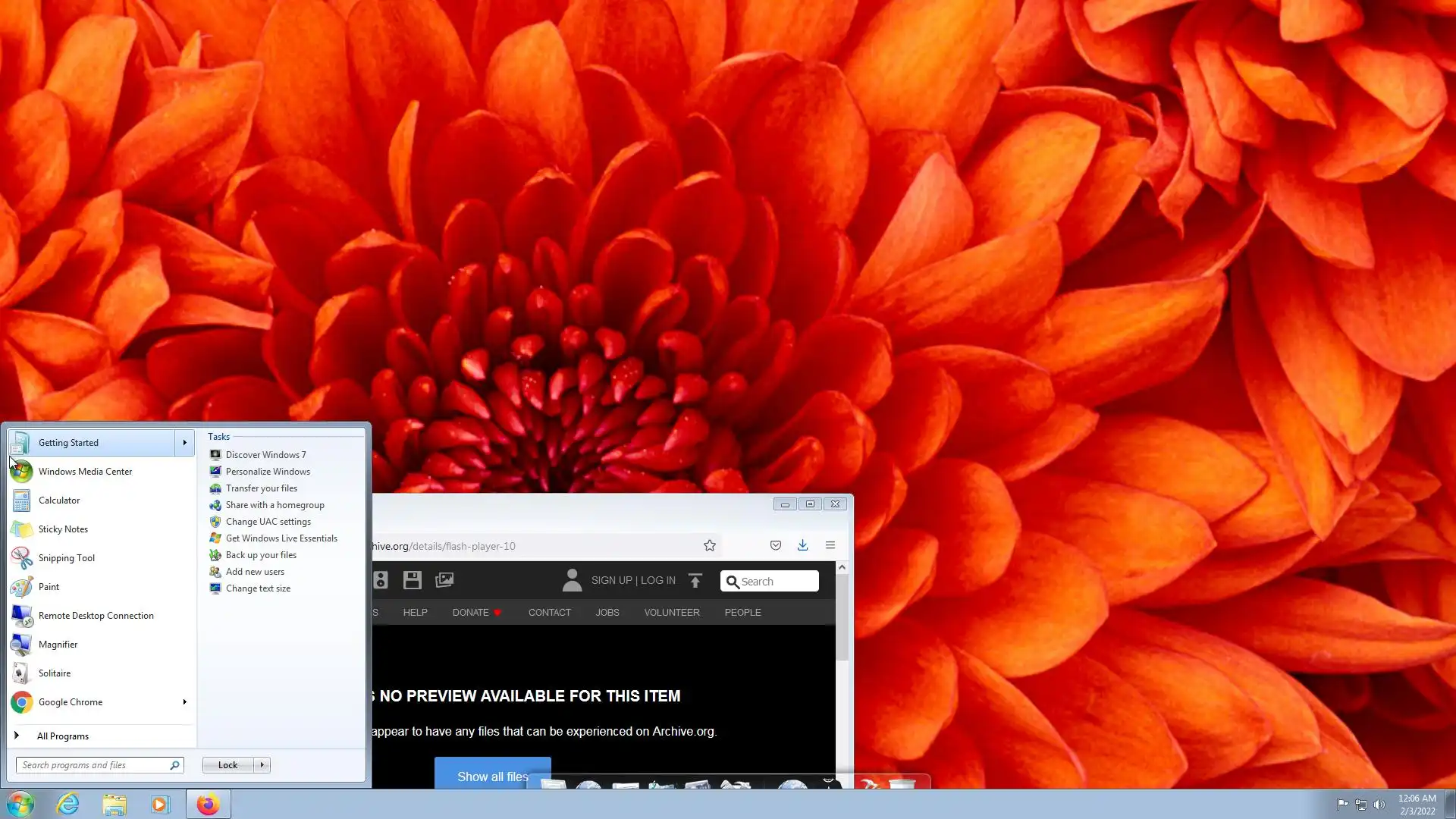Viewport: 1456px width, 819px height.
Task: Open Snipping Tool from Start menu
Action: point(66,558)
